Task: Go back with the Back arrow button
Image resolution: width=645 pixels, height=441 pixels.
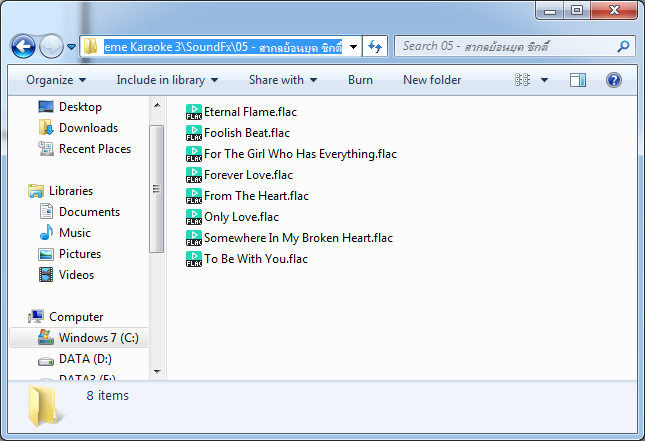Action: (x=23, y=46)
